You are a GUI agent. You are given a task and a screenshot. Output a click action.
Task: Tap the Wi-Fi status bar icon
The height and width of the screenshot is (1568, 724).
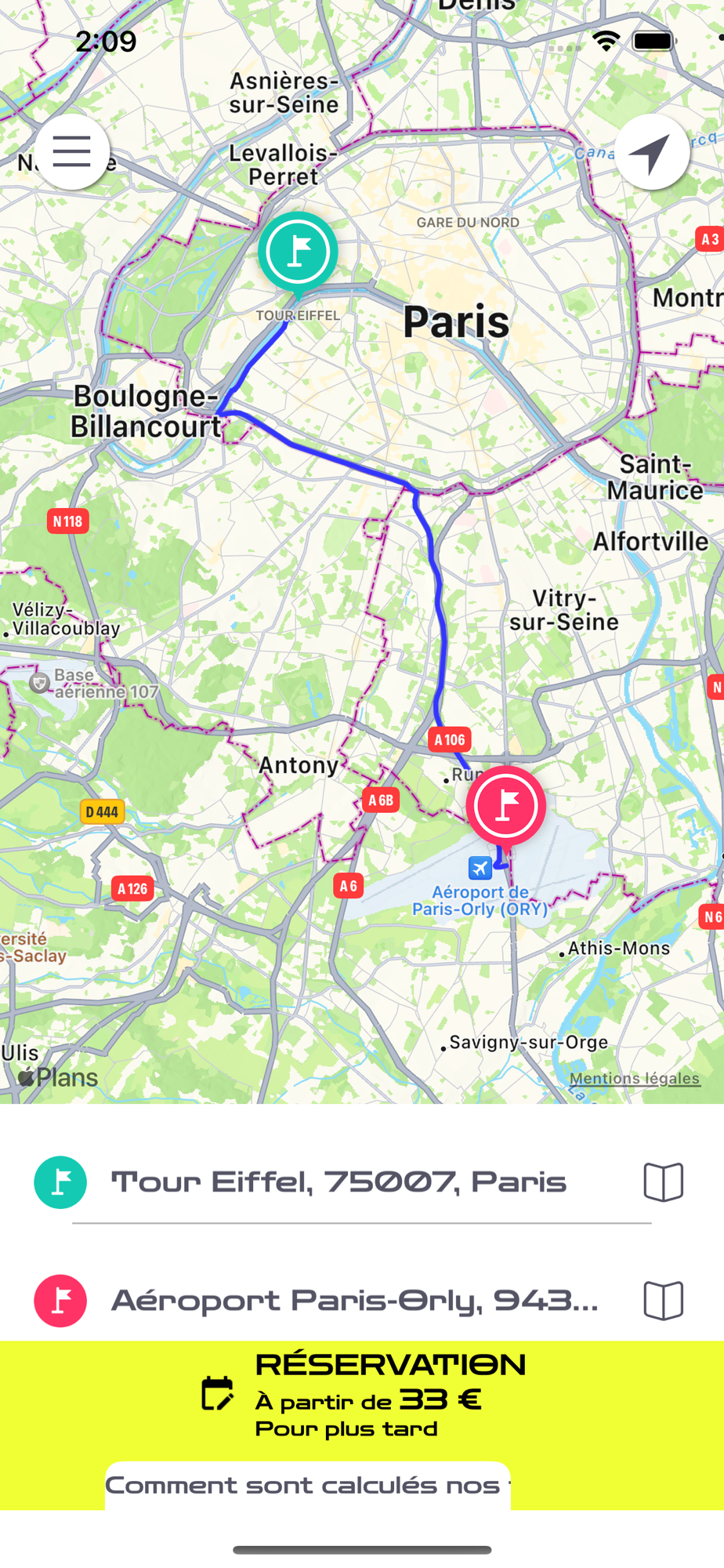[606, 41]
